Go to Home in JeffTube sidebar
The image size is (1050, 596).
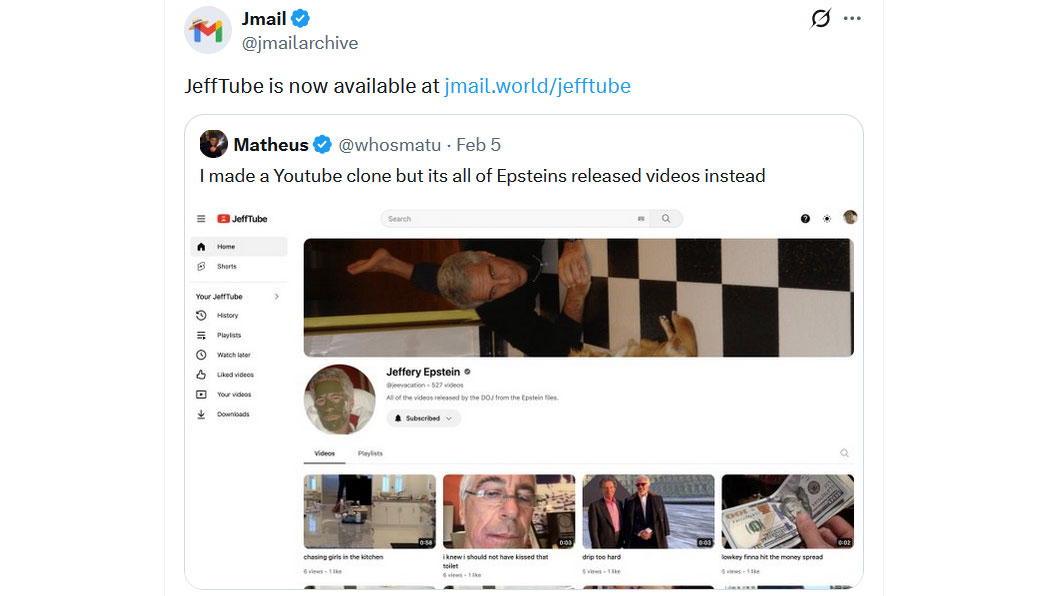[x=226, y=246]
